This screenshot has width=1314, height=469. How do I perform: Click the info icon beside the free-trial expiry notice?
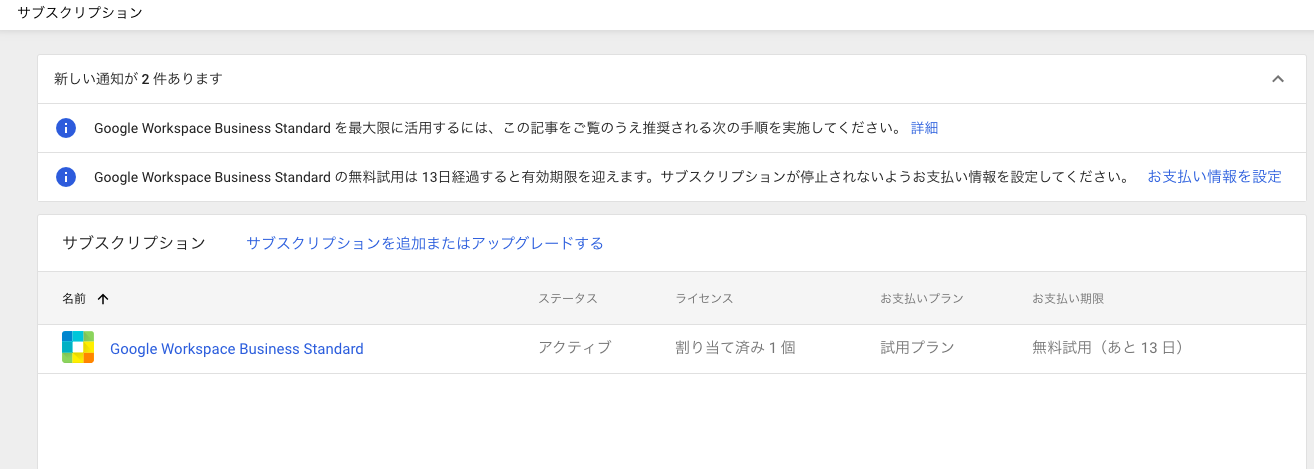tap(66, 177)
